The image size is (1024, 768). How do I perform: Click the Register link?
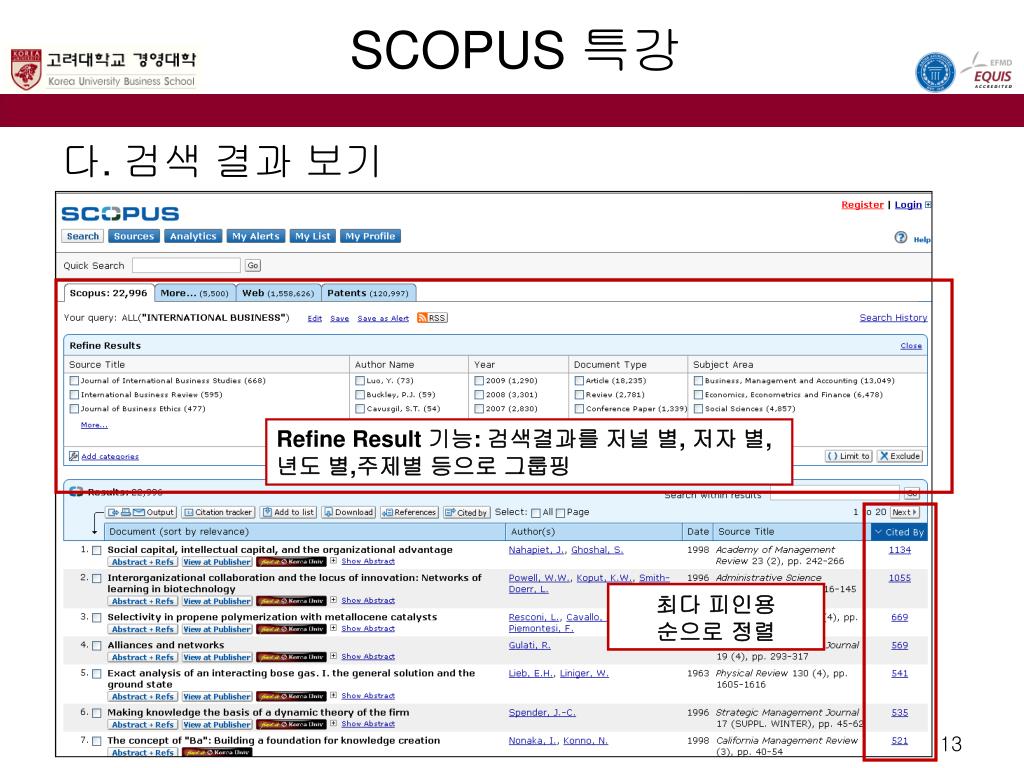(x=862, y=204)
